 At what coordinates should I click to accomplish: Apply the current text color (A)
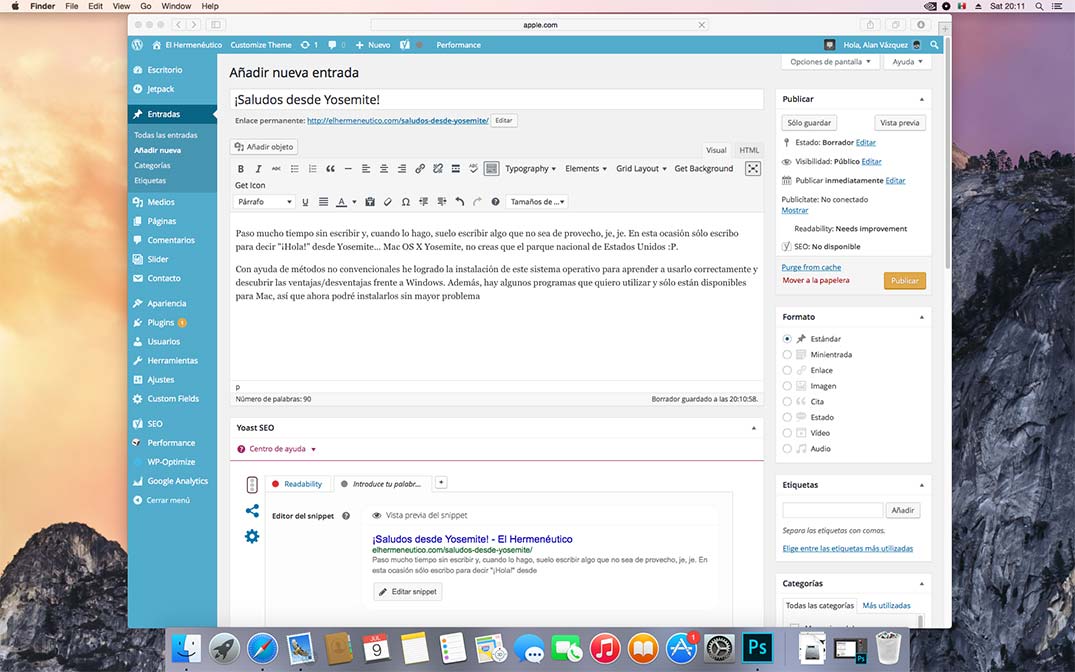(x=341, y=202)
